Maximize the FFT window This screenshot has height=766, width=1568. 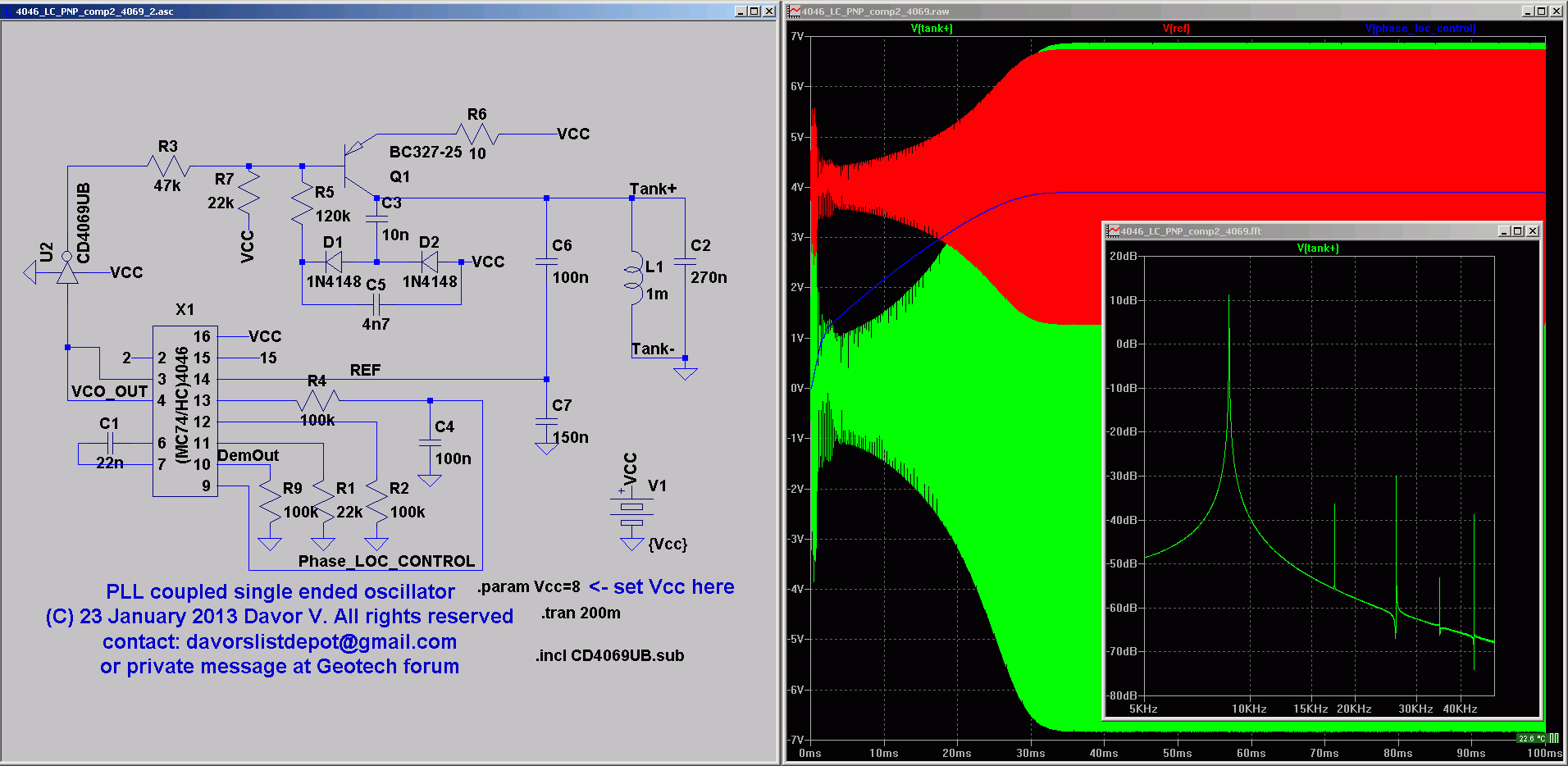pyautogui.click(x=1518, y=231)
